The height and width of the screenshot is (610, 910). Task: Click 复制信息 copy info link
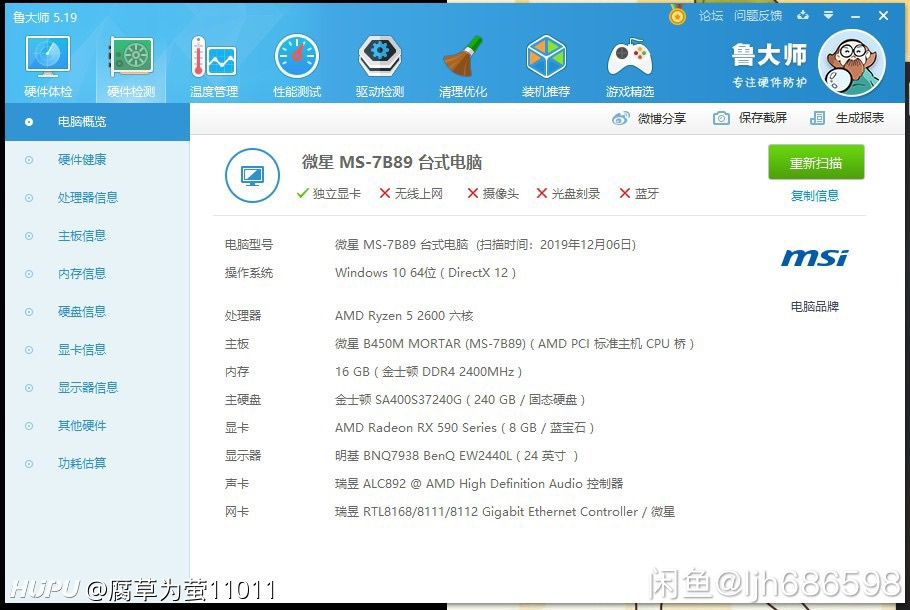coord(815,196)
